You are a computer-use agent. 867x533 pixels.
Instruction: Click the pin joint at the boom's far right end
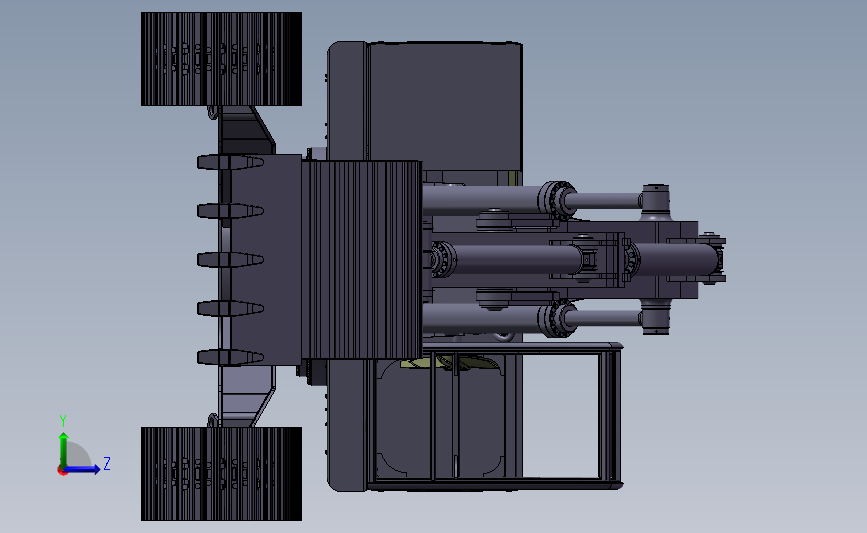point(710,259)
